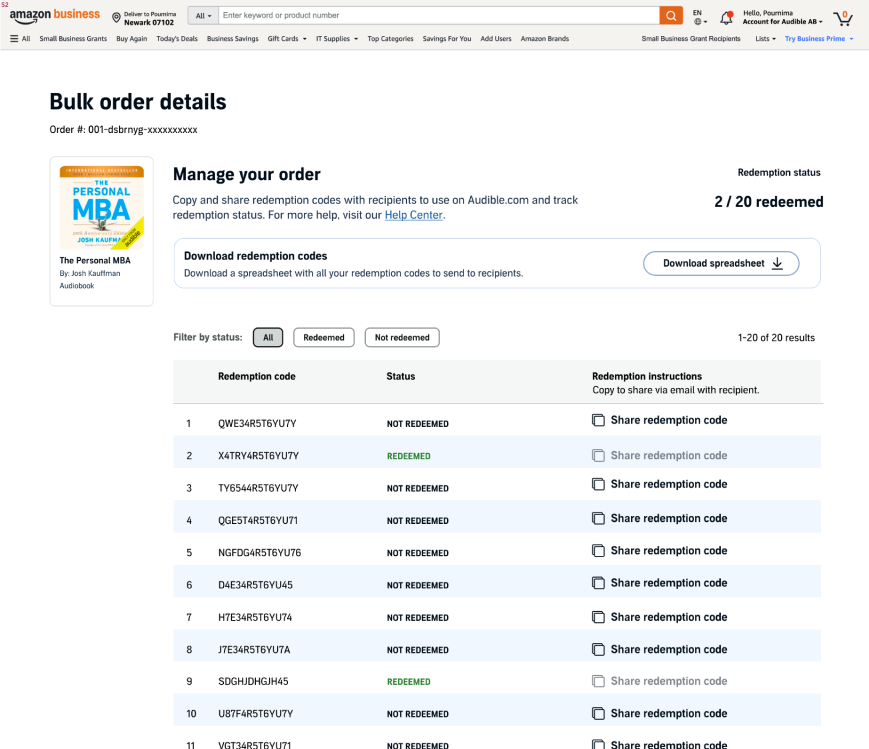Open the hamburger All menu

[x=20, y=39]
